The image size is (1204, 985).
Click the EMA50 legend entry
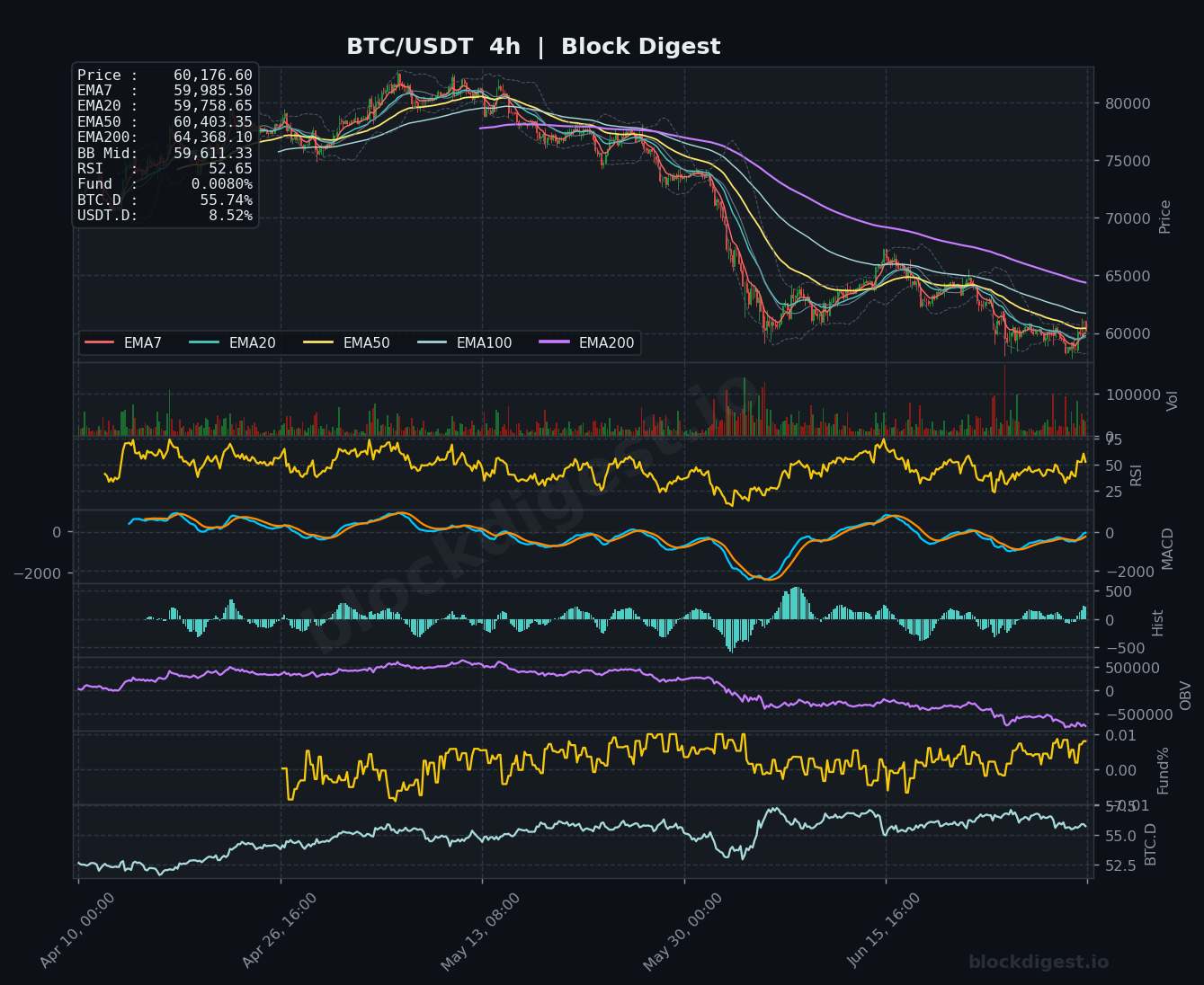(x=347, y=342)
